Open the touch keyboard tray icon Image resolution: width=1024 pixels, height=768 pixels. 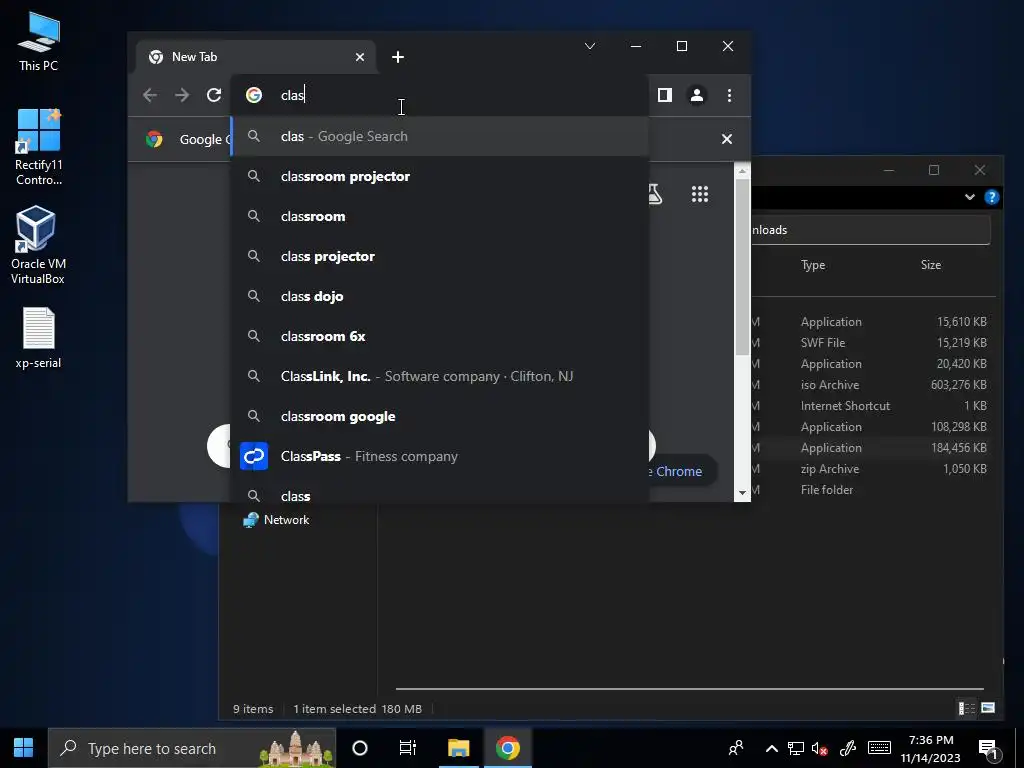pos(879,748)
